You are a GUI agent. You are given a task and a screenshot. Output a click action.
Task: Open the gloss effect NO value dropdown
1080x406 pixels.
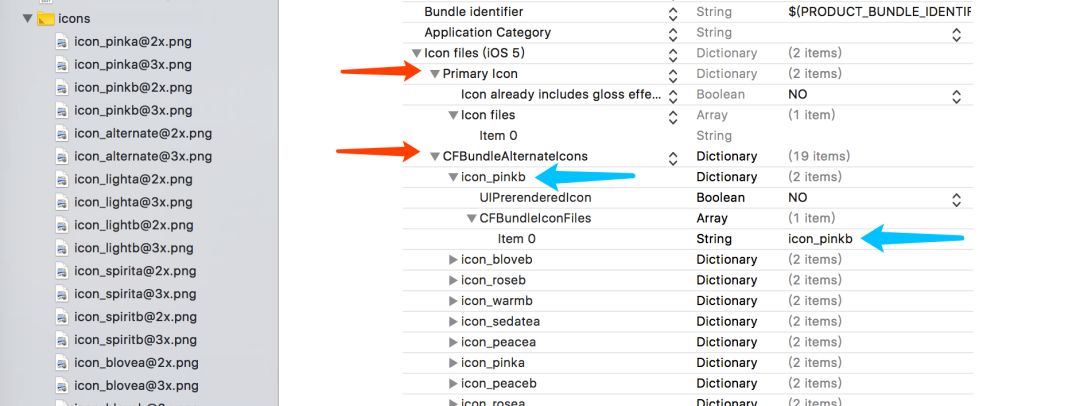(956, 97)
